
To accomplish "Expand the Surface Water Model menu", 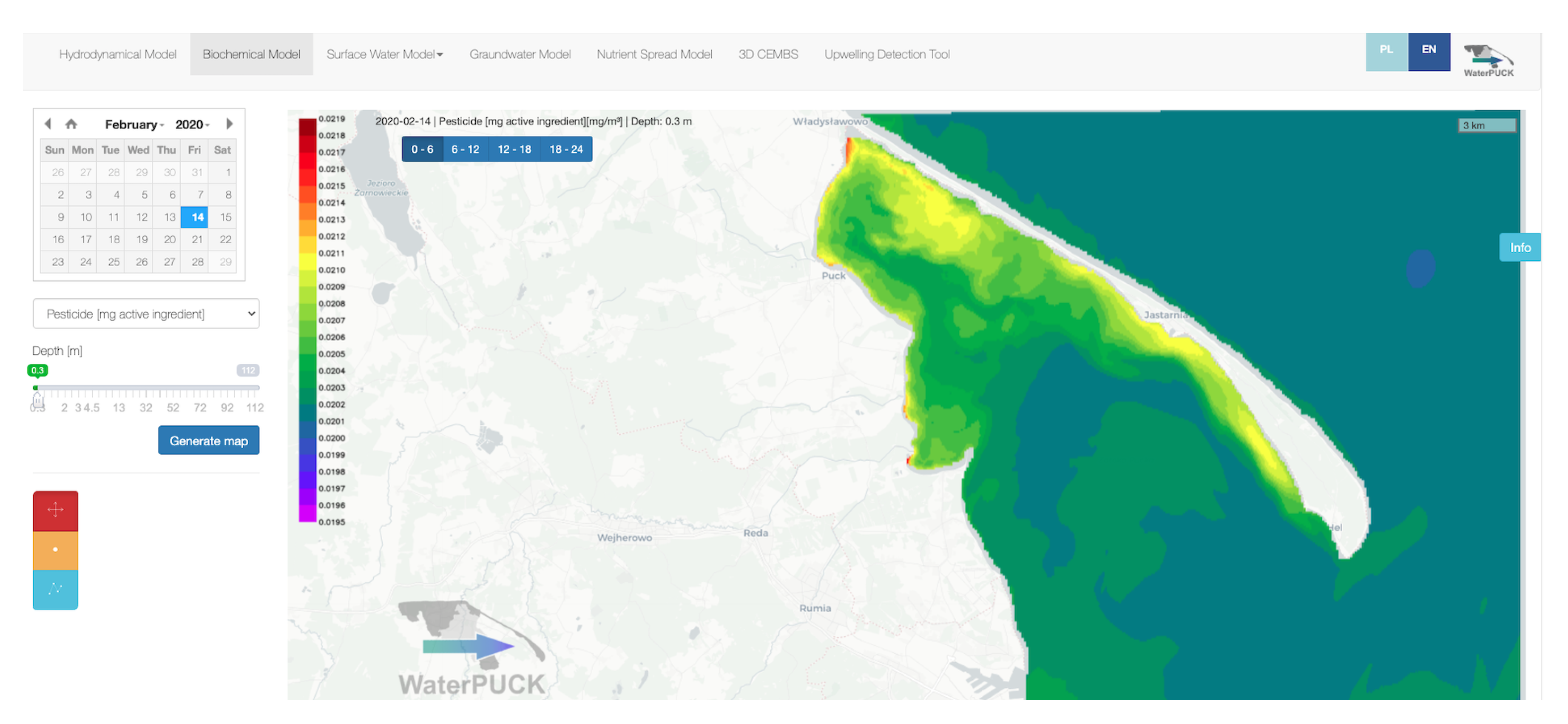I will pos(384,54).
